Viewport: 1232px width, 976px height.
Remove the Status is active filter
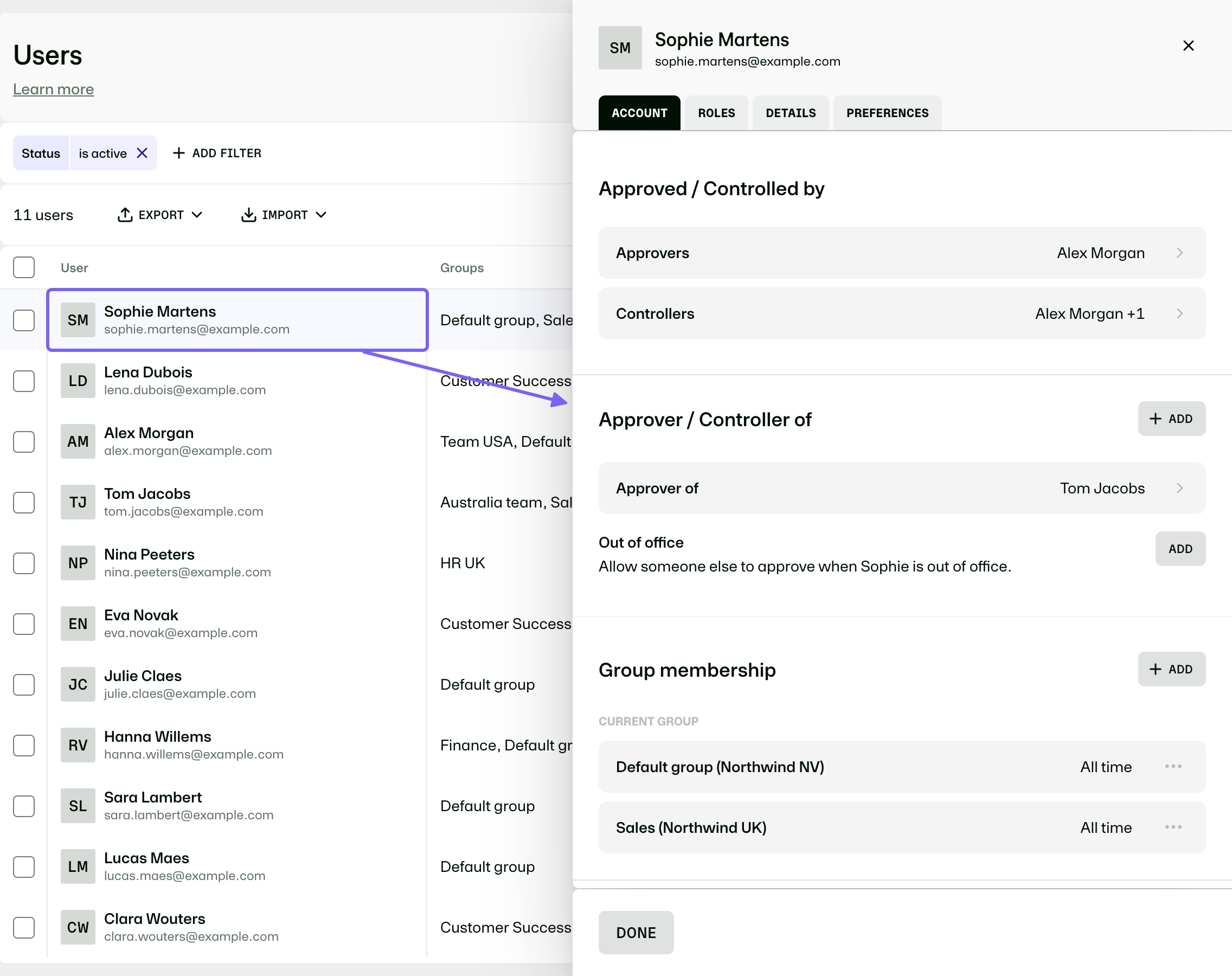[142, 153]
